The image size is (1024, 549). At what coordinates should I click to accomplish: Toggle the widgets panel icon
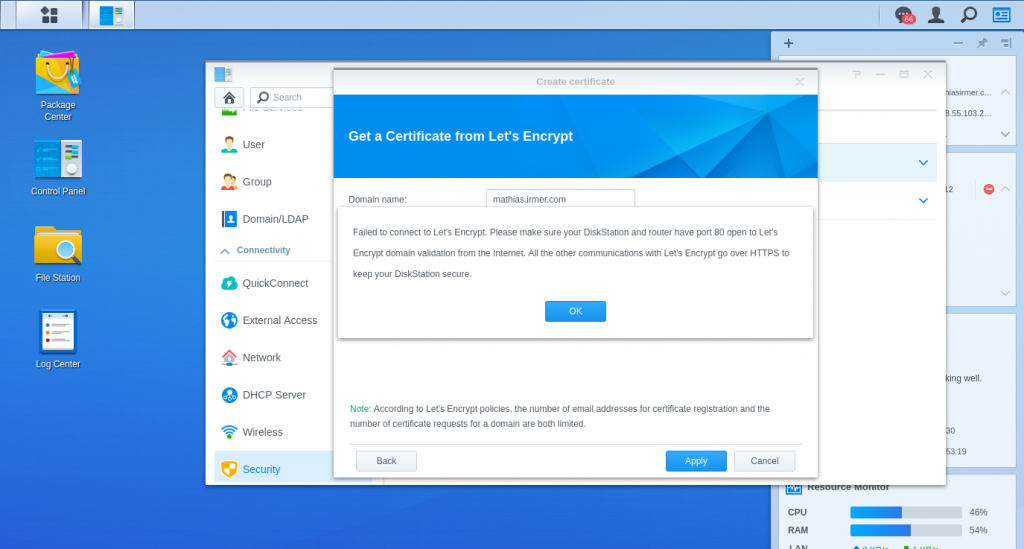click(1001, 15)
